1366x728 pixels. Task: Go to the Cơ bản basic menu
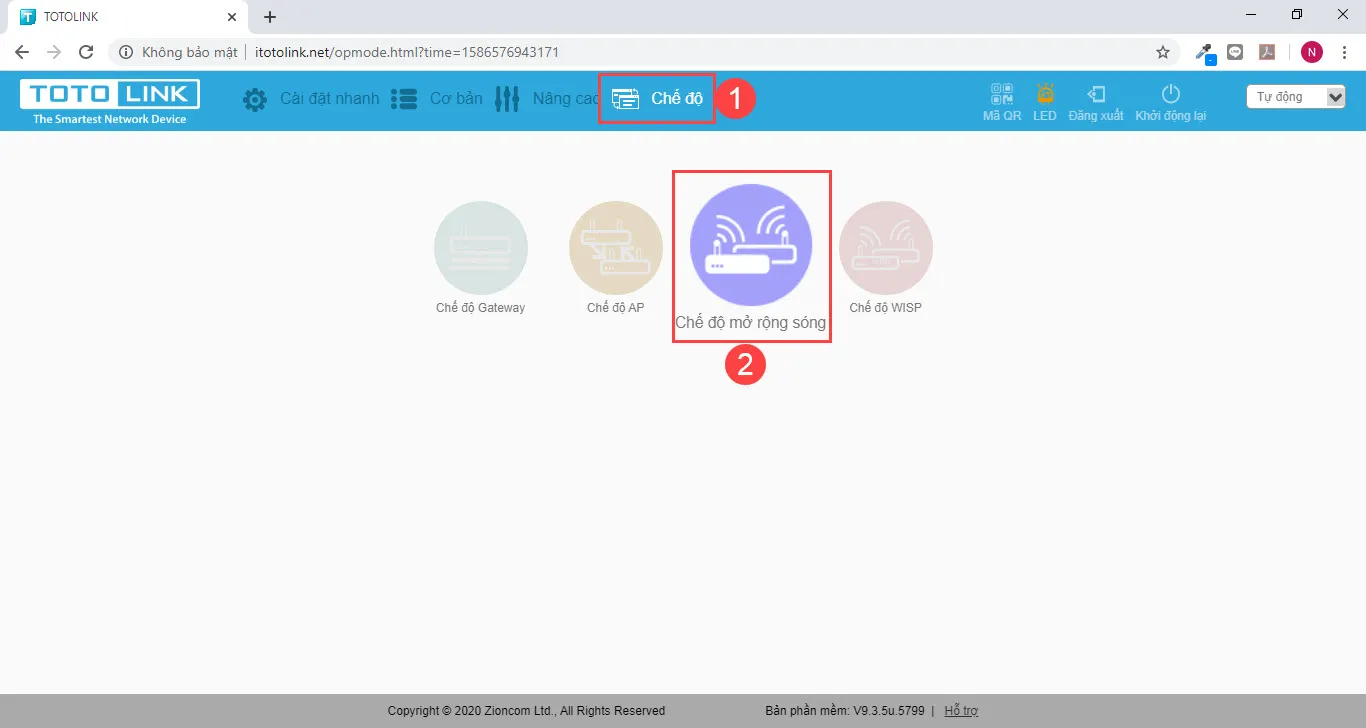(x=437, y=99)
